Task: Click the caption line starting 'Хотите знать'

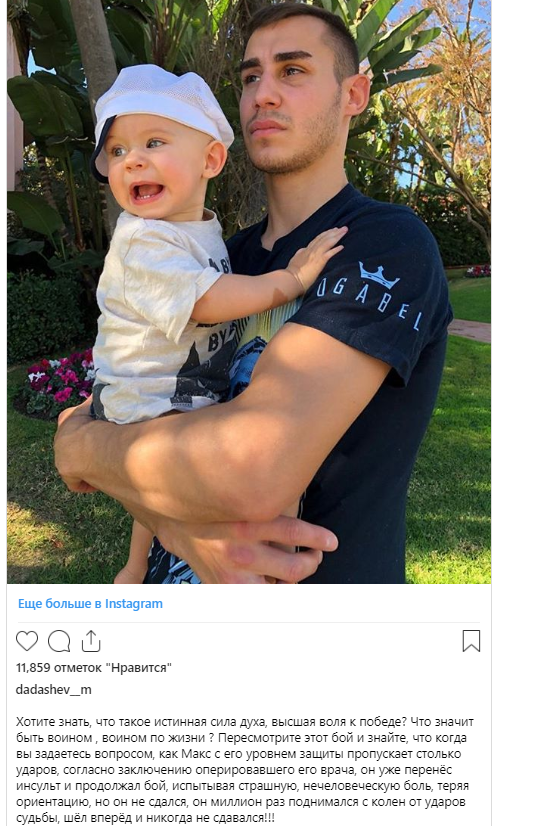Action: click(x=245, y=722)
